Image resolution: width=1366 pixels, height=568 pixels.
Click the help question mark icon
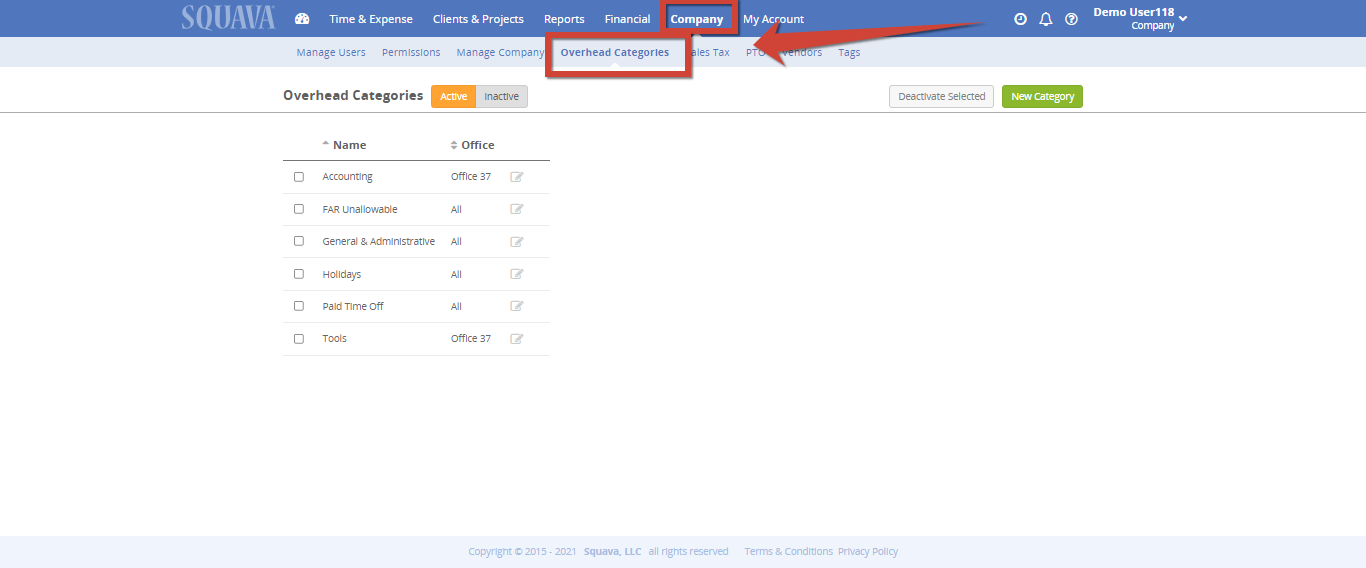tap(1072, 19)
